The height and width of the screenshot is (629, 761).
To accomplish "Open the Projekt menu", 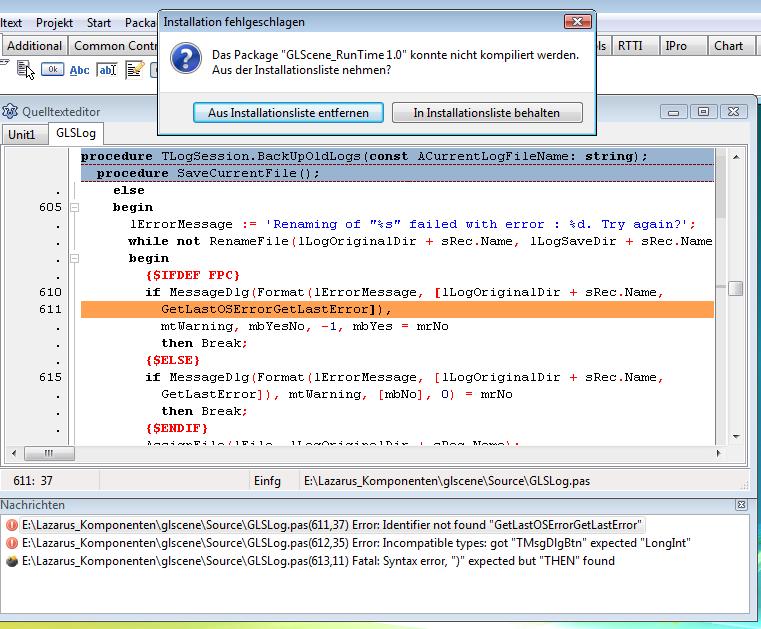I will click(54, 22).
